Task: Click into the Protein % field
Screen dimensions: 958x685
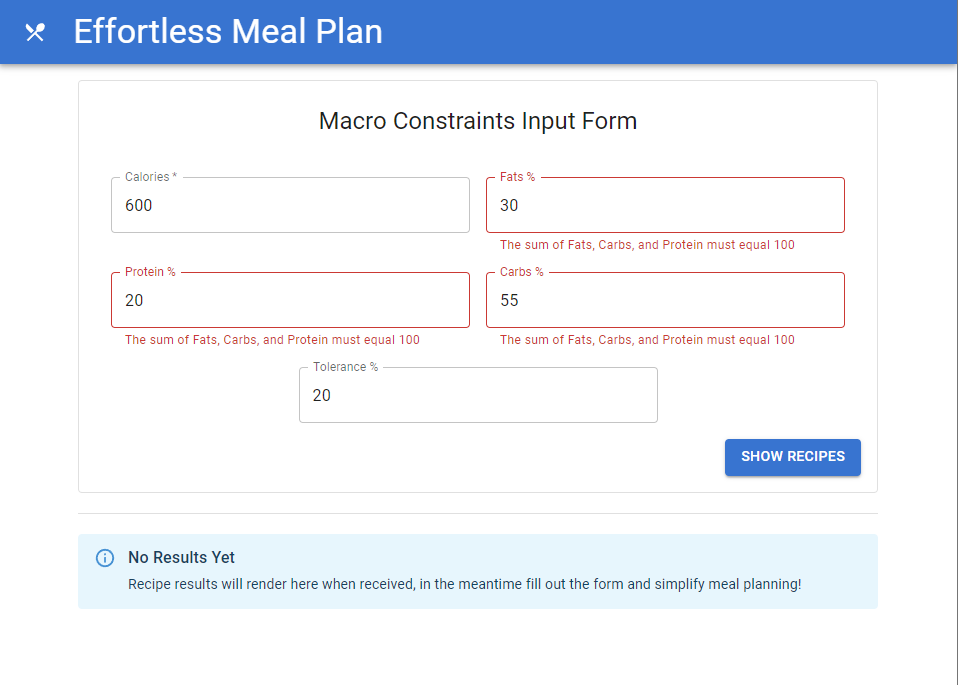Action: (x=290, y=301)
